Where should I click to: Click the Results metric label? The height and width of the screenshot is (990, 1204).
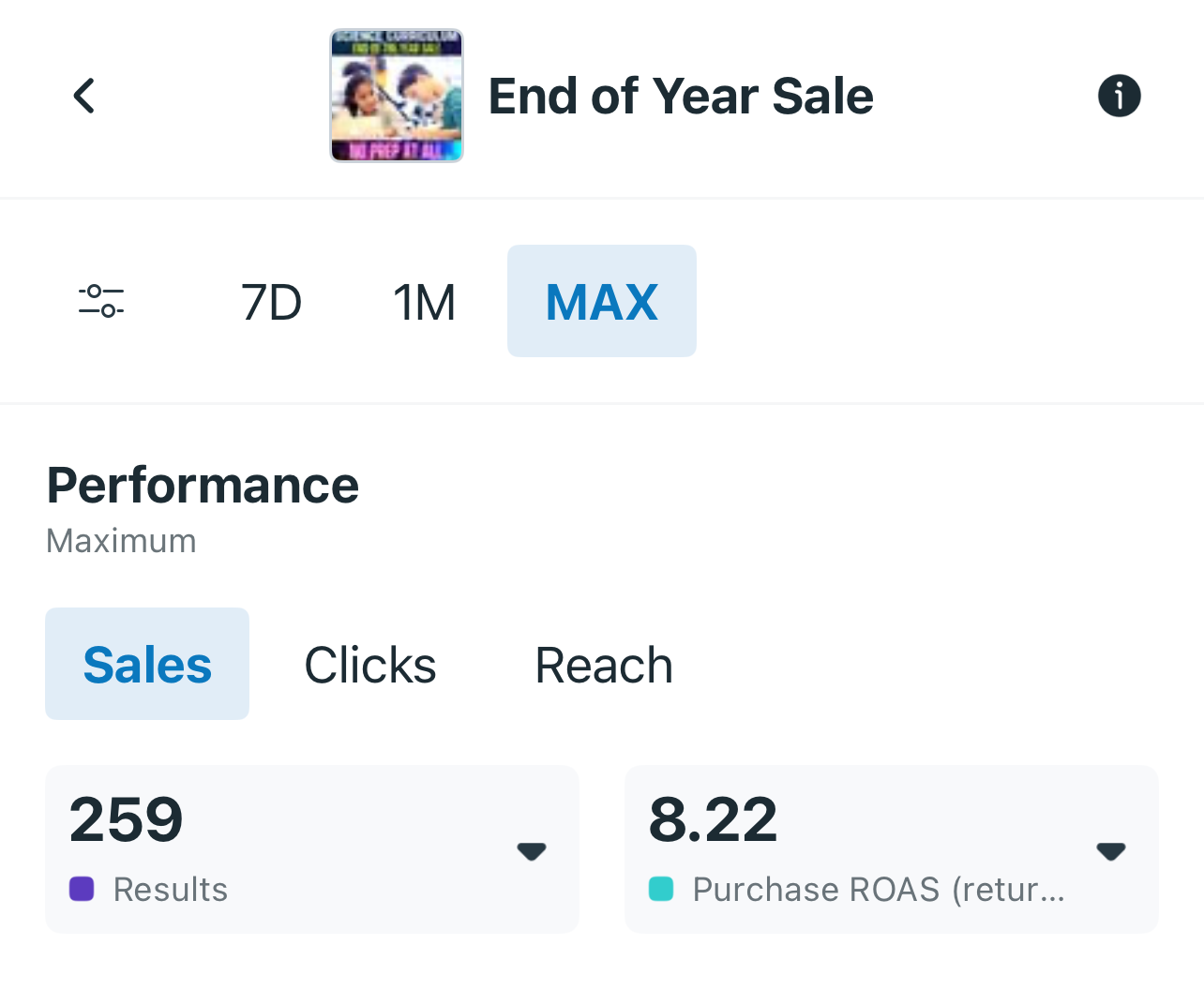click(171, 890)
